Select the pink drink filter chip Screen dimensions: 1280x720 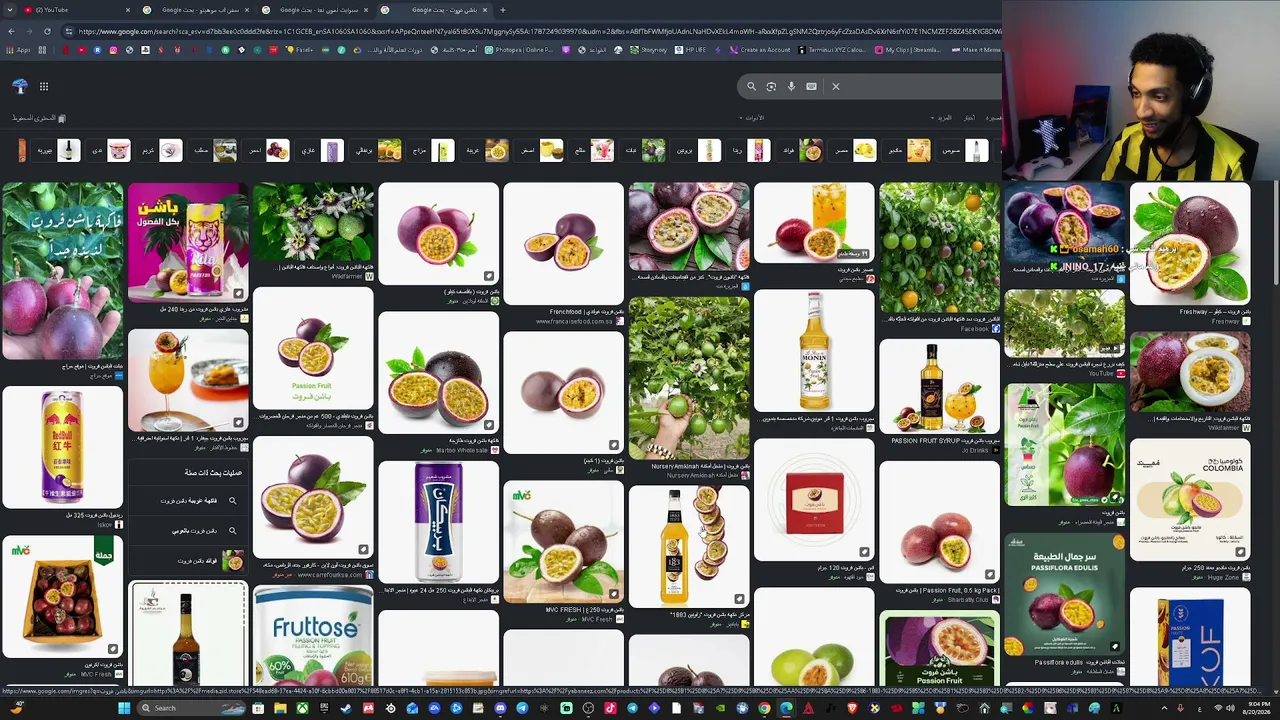point(592,150)
